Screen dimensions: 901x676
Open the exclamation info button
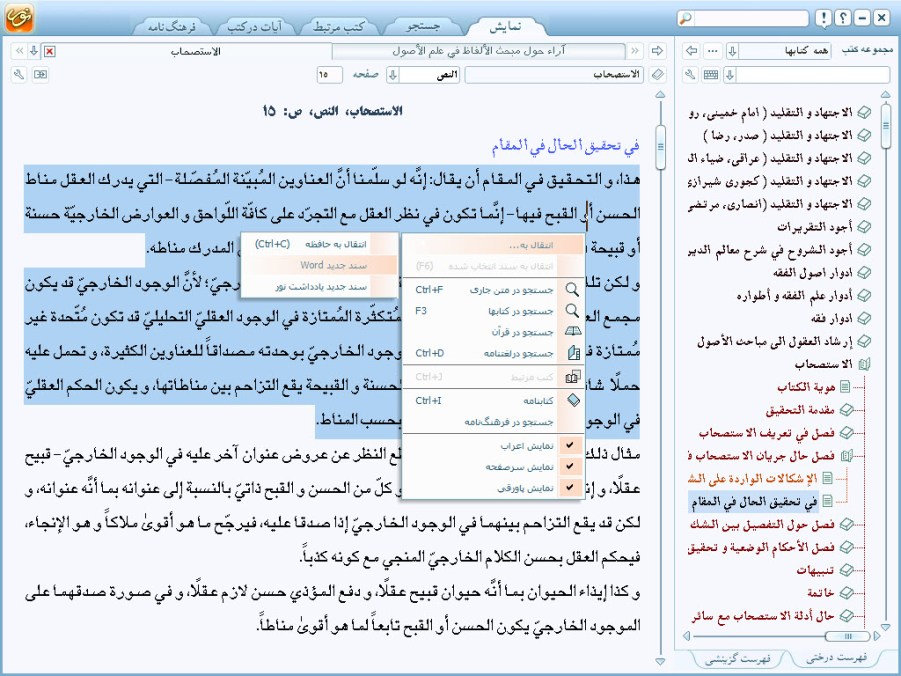point(824,18)
